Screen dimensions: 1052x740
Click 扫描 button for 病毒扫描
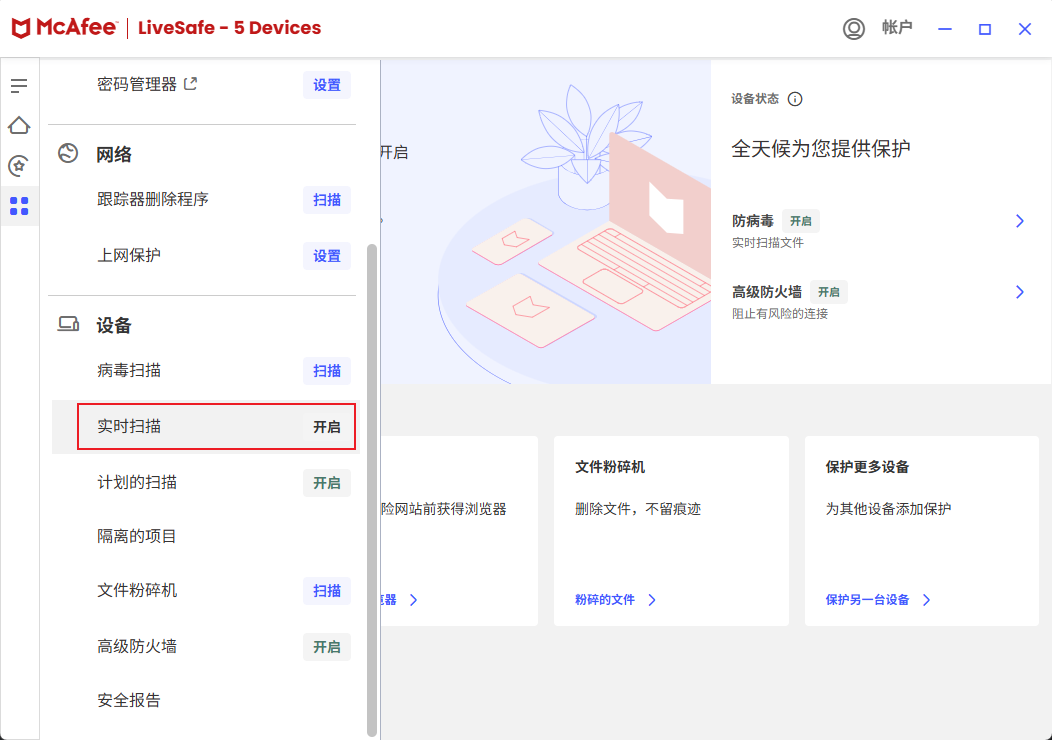pyautogui.click(x=327, y=371)
